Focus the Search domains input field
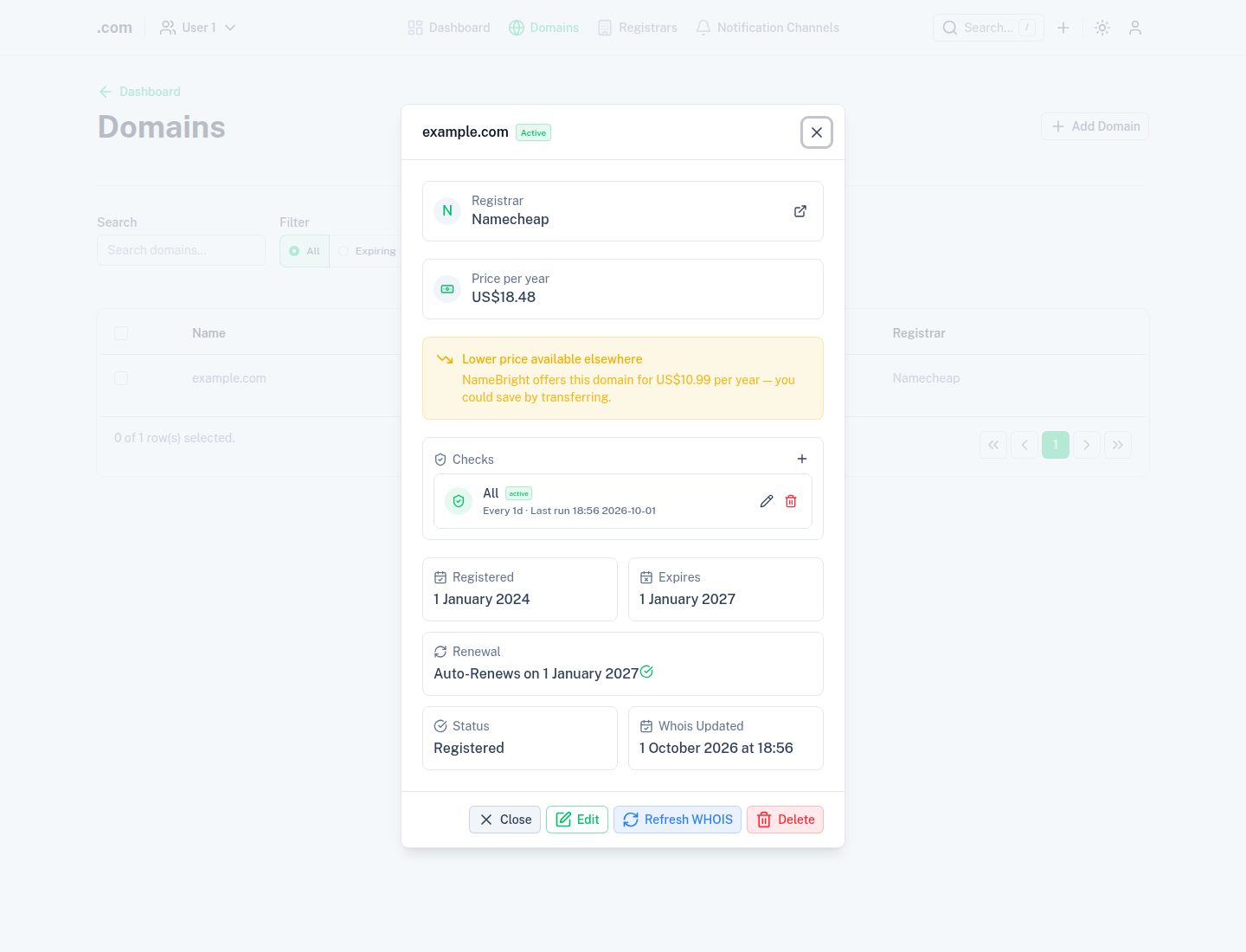Screen dimensions: 1246x952 click(181, 250)
